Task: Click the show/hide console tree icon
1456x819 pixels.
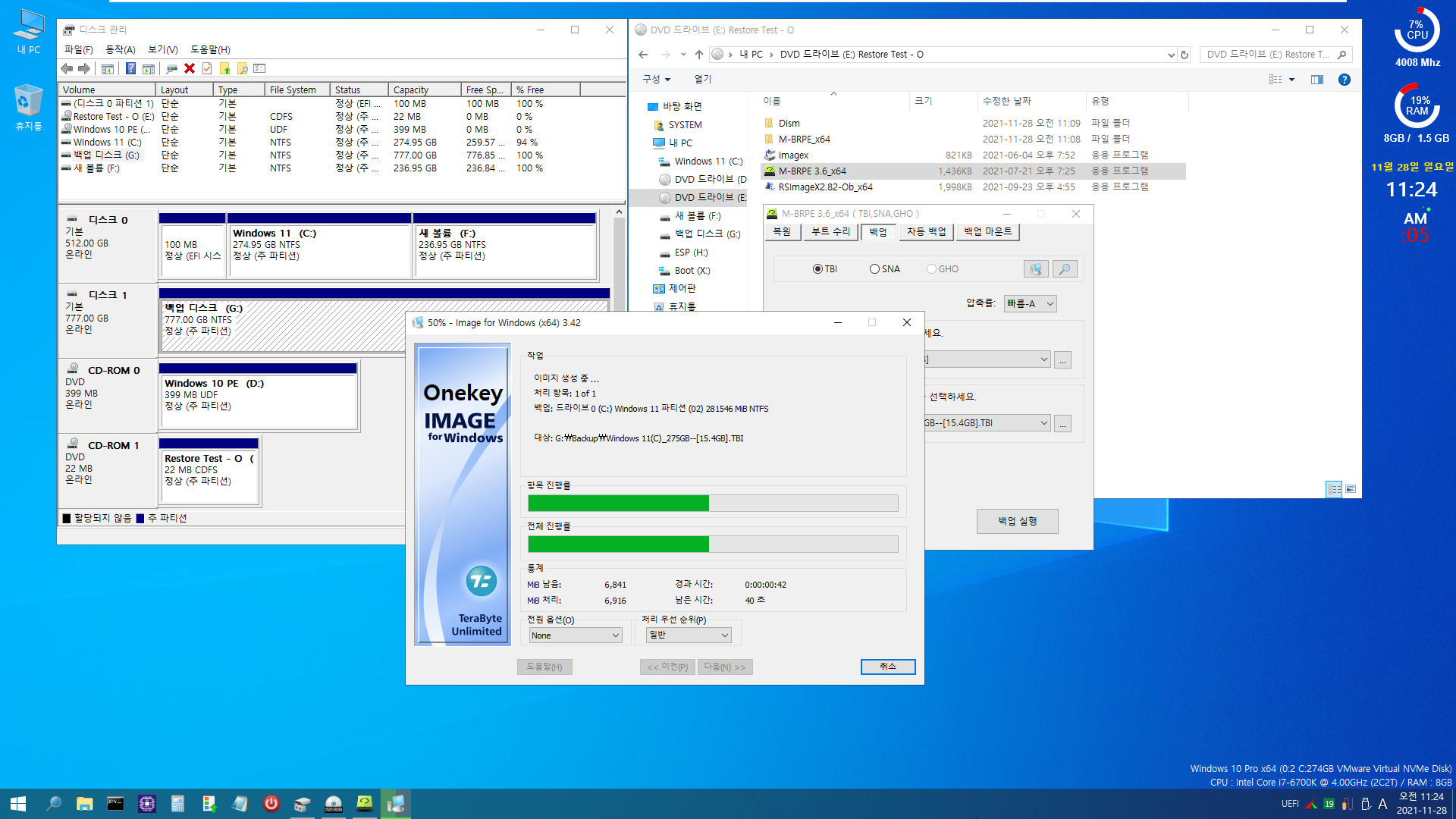Action: pyautogui.click(x=108, y=69)
